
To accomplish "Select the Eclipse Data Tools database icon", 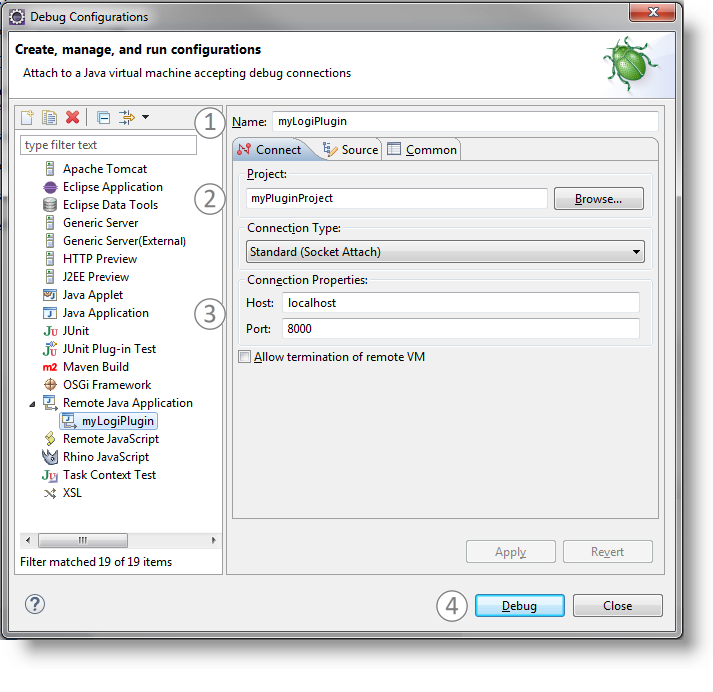I will coord(50,205).
